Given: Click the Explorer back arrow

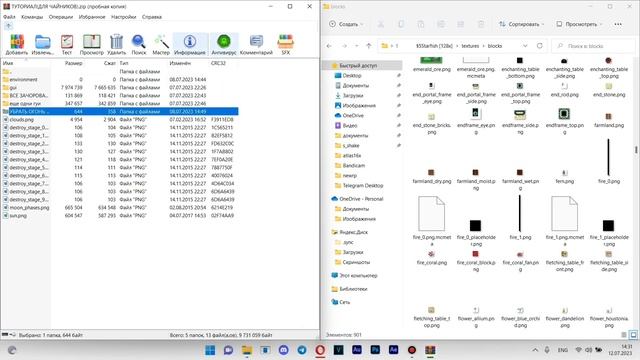Looking at the screenshot, I should tap(329, 46).
